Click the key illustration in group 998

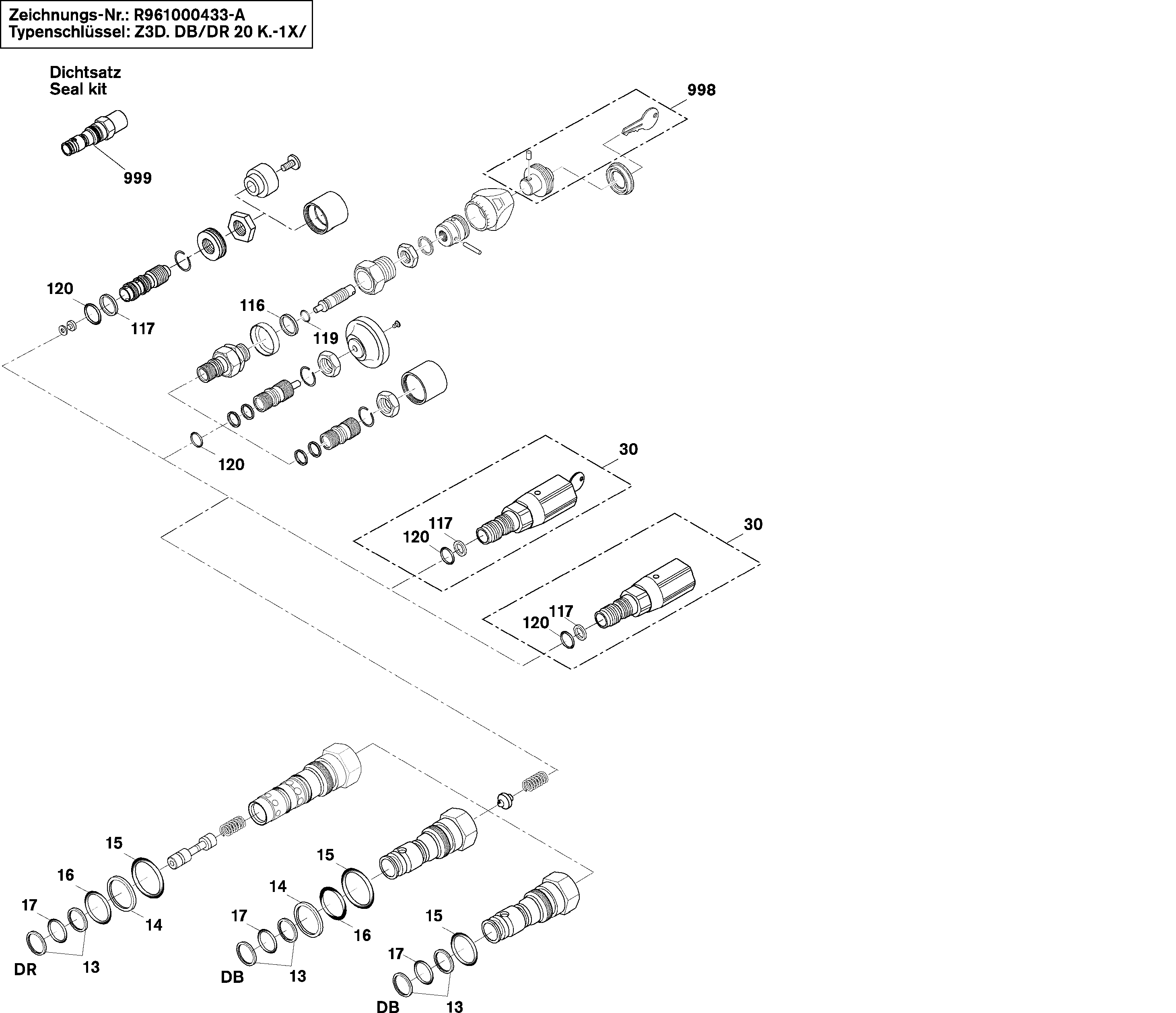pos(640,121)
